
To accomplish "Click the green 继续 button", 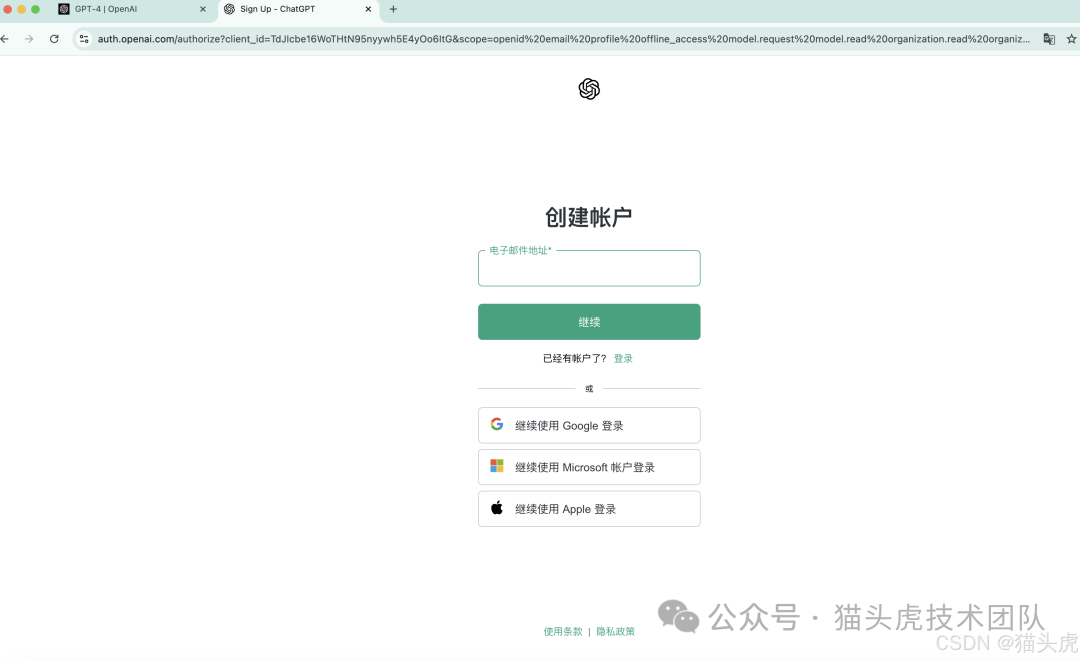I will tap(589, 322).
